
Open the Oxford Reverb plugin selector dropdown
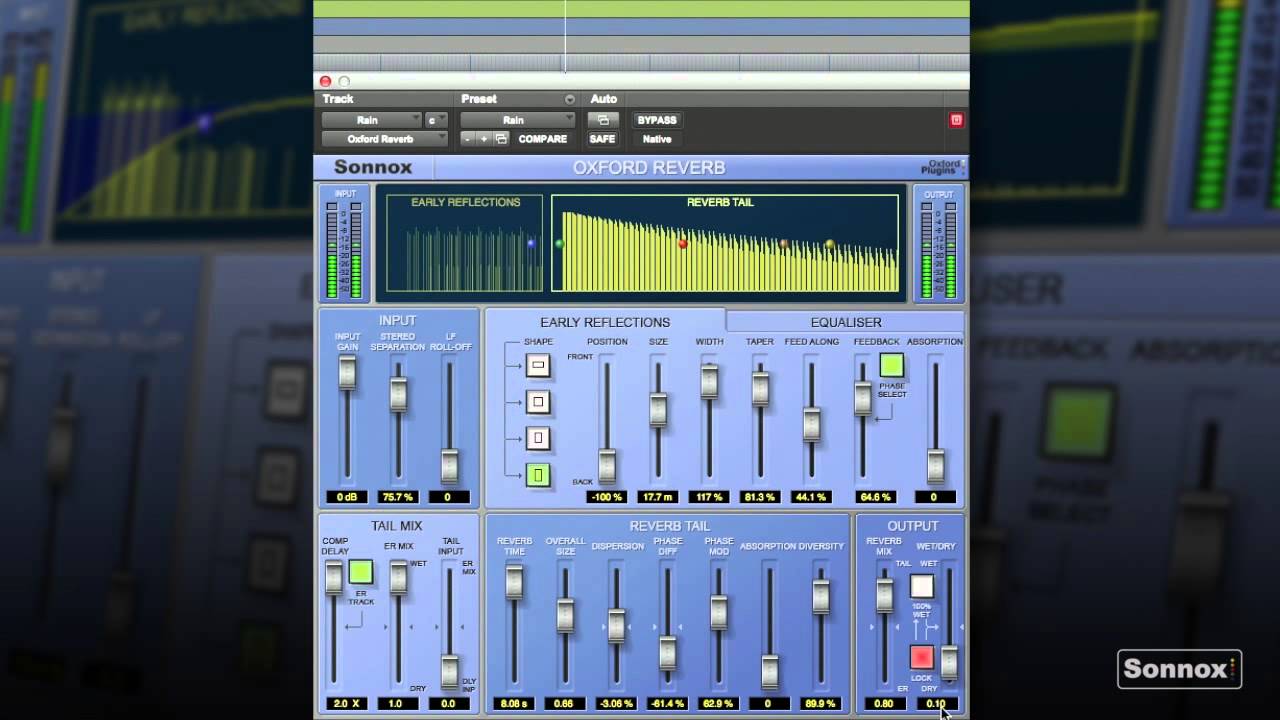click(x=384, y=139)
